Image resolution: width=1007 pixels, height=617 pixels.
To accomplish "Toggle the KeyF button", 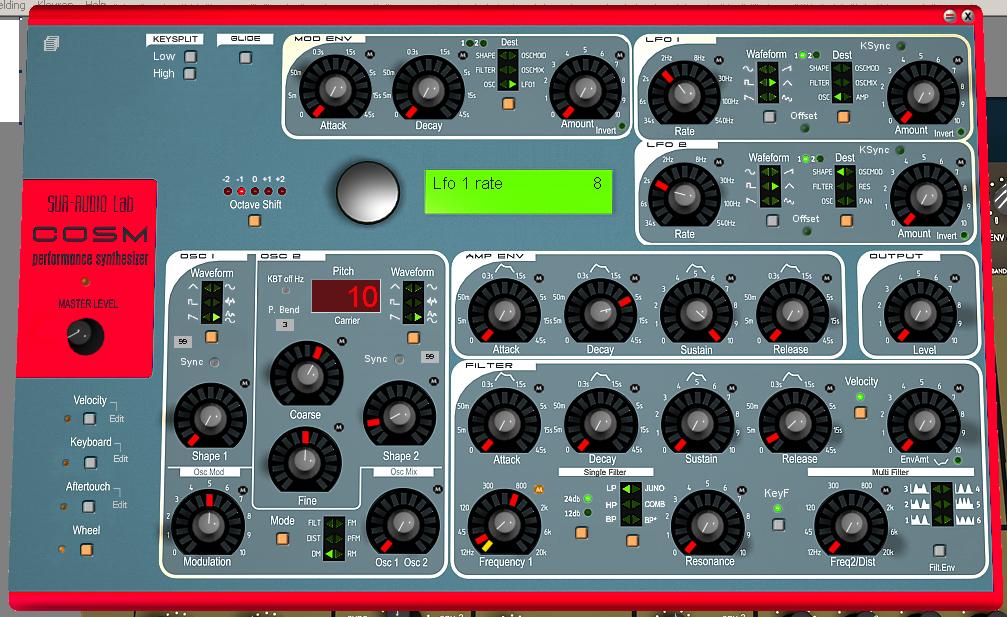I will pos(778,525).
